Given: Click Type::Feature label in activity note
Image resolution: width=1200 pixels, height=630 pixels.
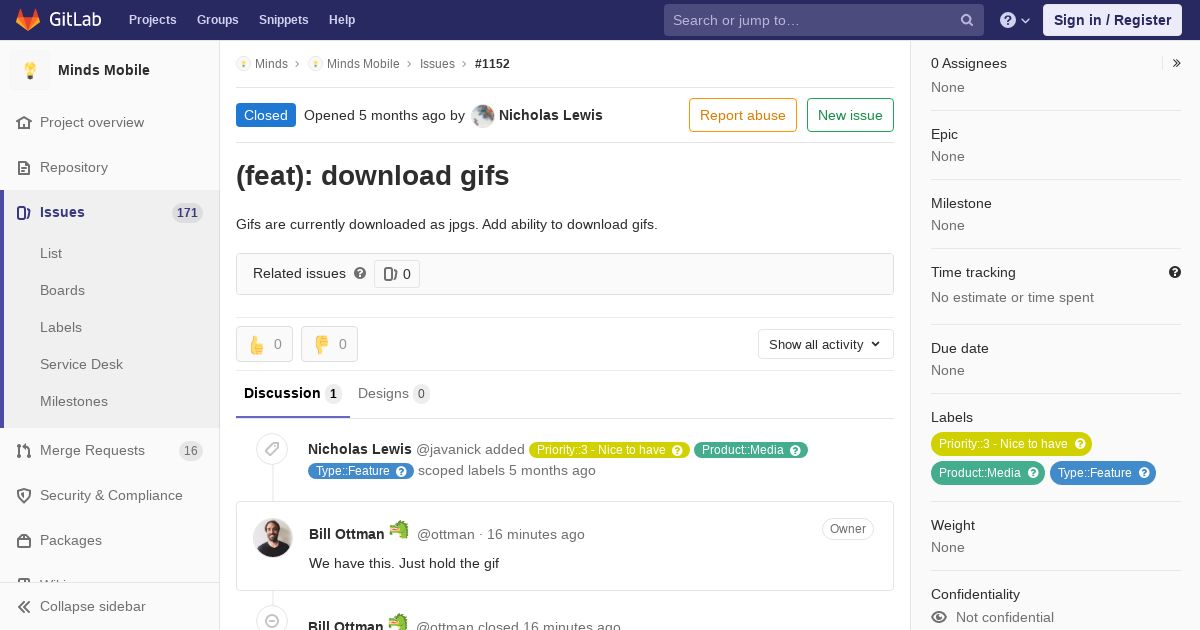Looking at the screenshot, I should [361, 471].
